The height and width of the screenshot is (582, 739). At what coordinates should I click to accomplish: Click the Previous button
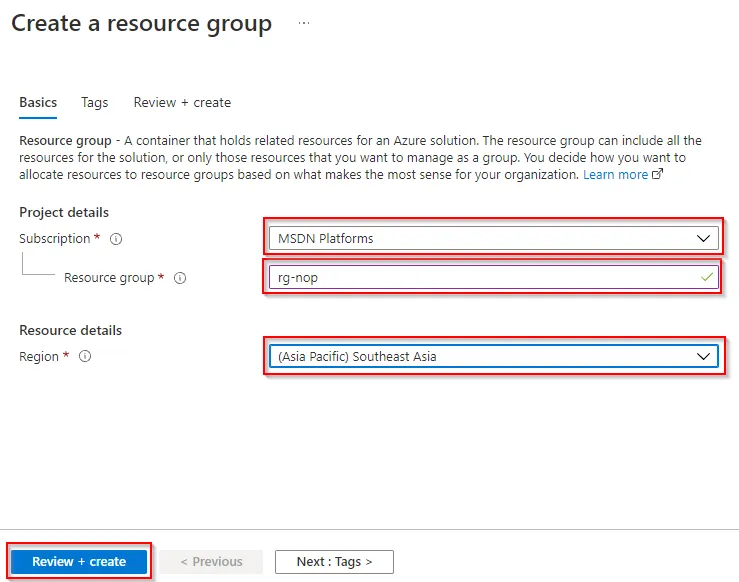pyautogui.click(x=211, y=562)
